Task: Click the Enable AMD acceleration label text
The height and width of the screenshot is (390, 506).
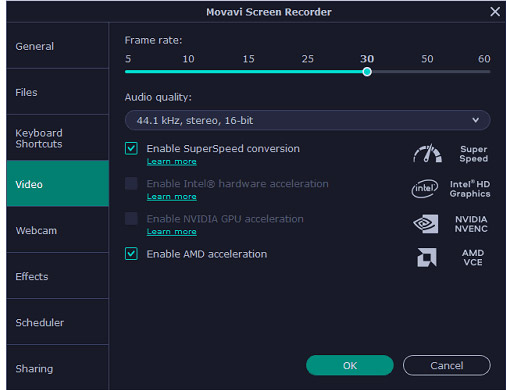Action: (207, 254)
